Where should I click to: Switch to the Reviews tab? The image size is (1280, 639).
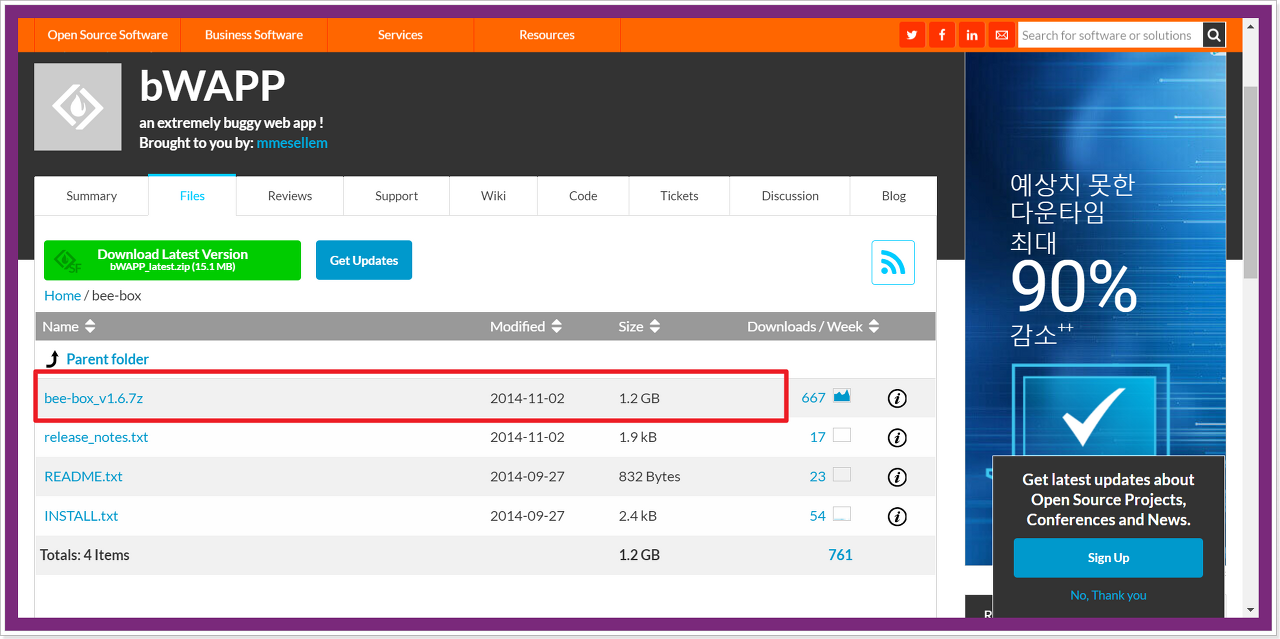click(290, 196)
